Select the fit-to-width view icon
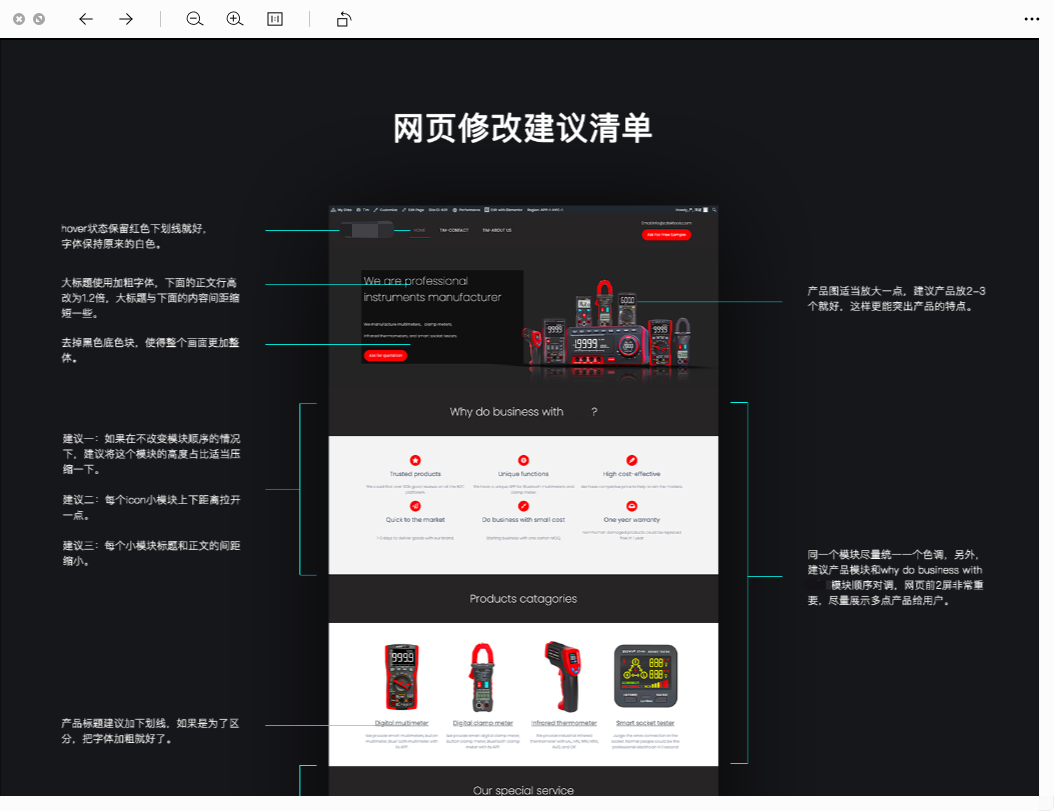This screenshot has width=1054, height=811. [x=274, y=18]
